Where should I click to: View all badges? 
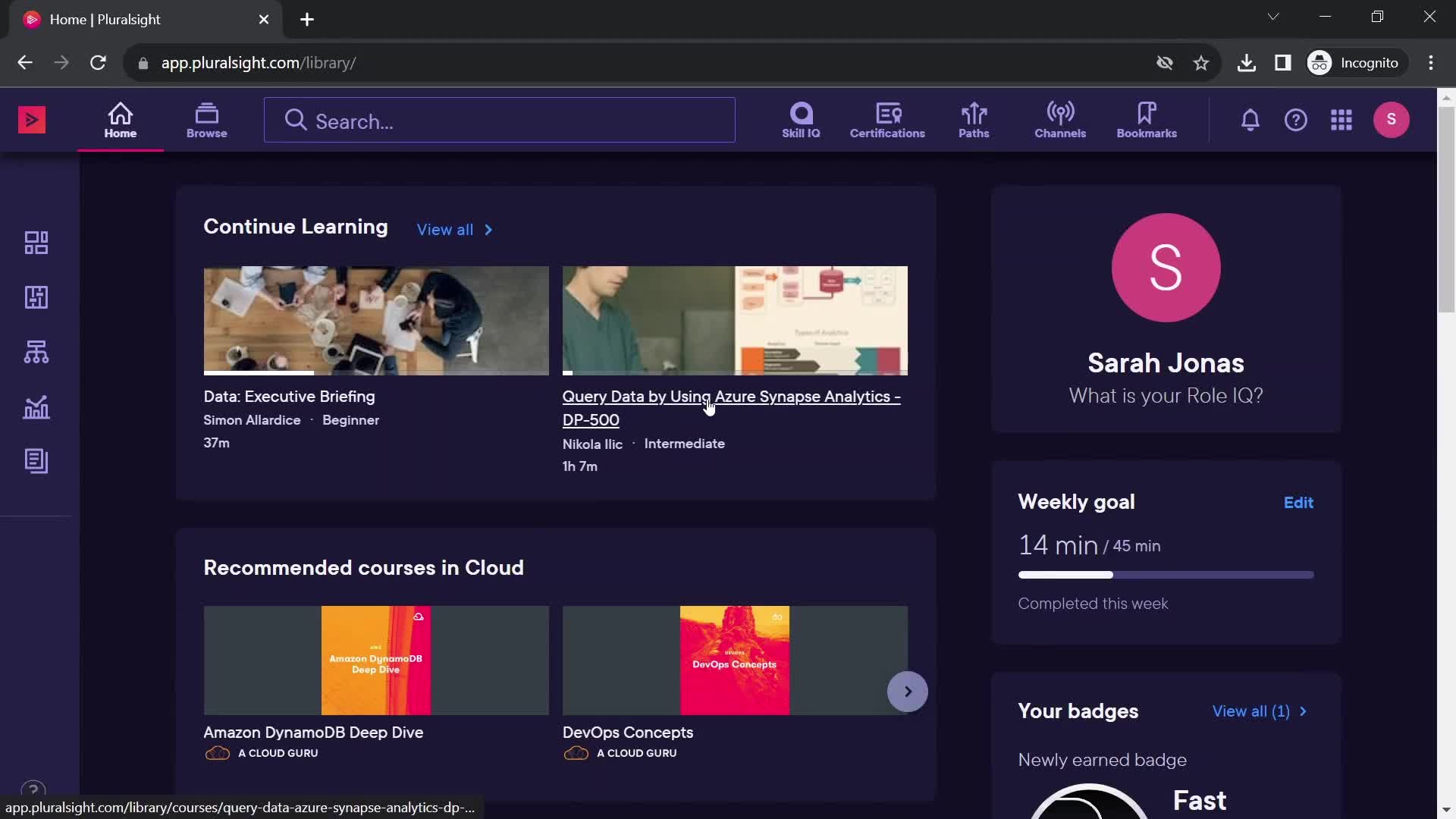coord(1259,711)
